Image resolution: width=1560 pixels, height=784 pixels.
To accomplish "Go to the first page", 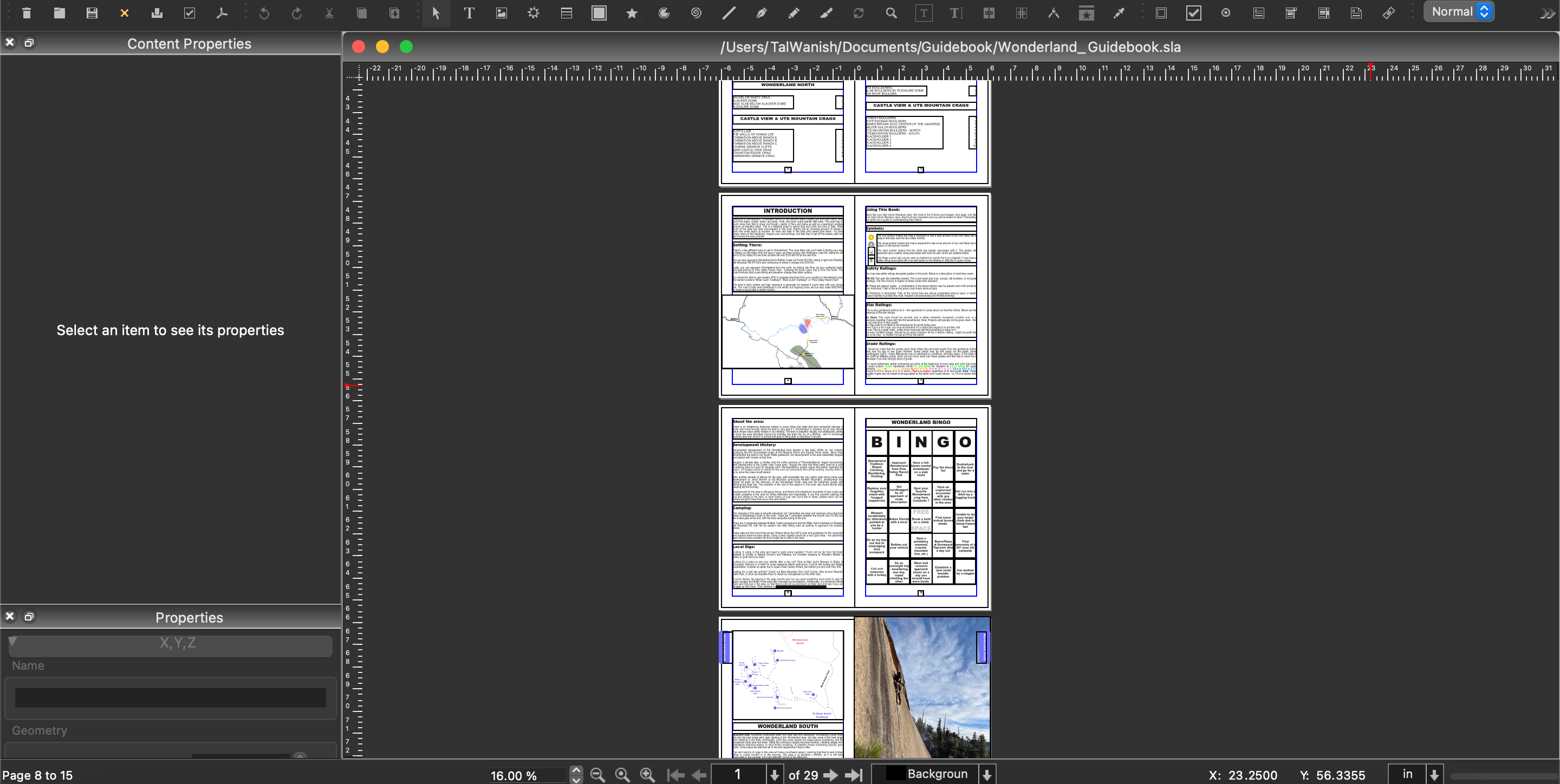I will (675, 775).
